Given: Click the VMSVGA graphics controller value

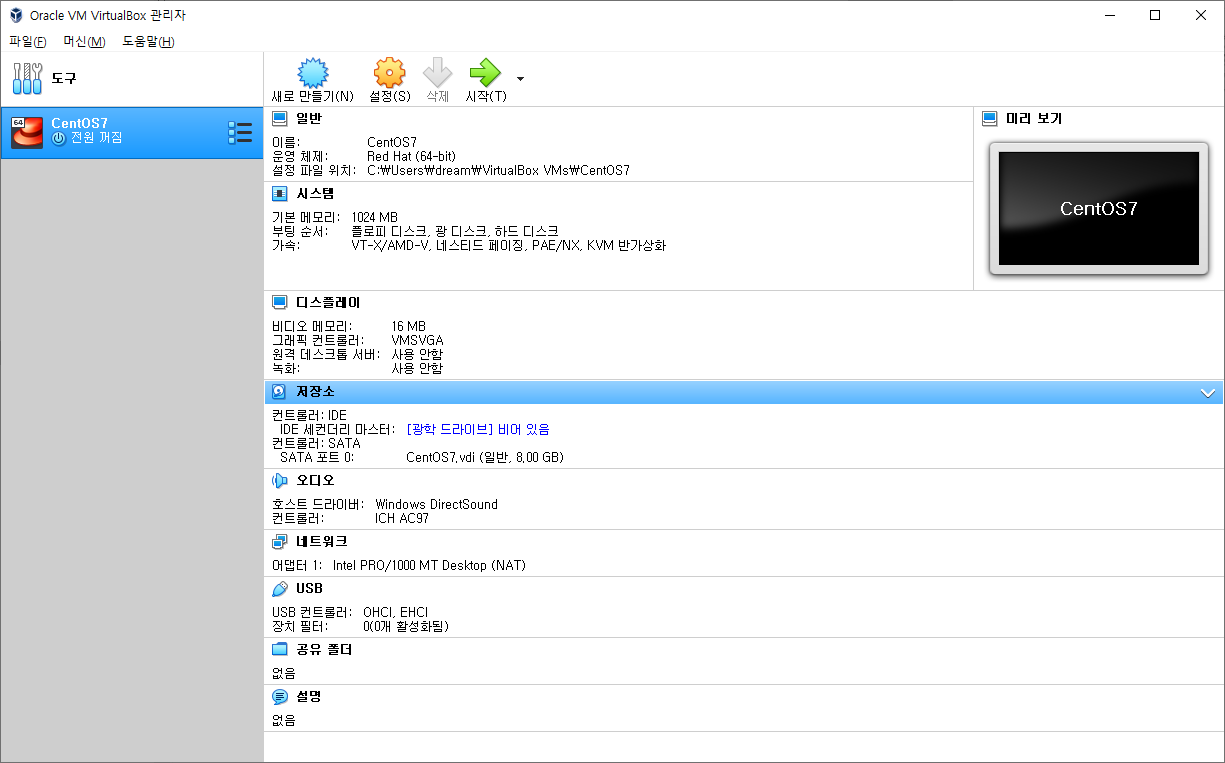Looking at the screenshot, I should pyautogui.click(x=418, y=340).
